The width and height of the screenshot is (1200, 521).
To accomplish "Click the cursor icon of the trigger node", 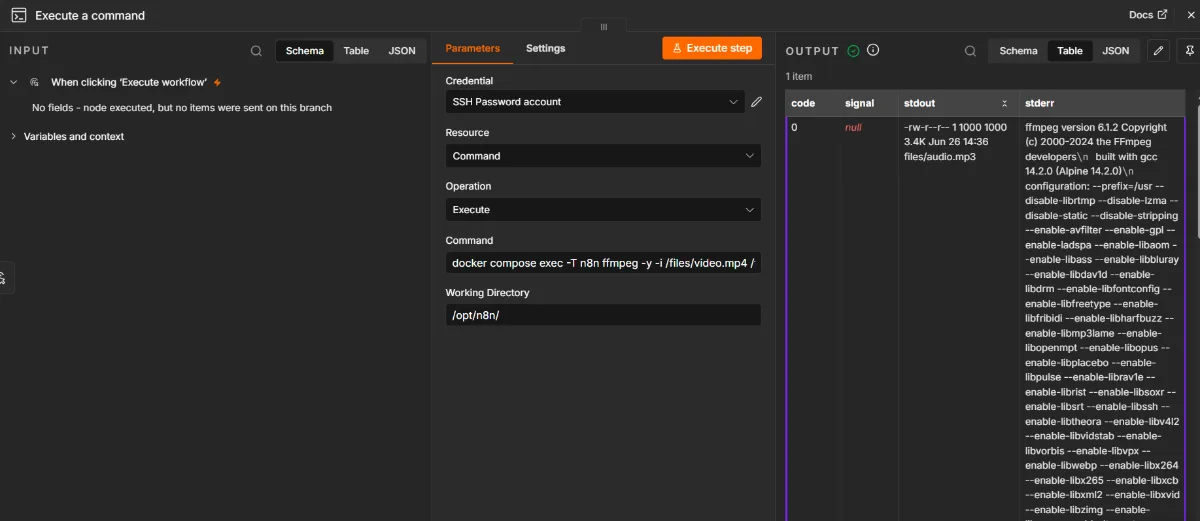I will (x=35, y=82).
